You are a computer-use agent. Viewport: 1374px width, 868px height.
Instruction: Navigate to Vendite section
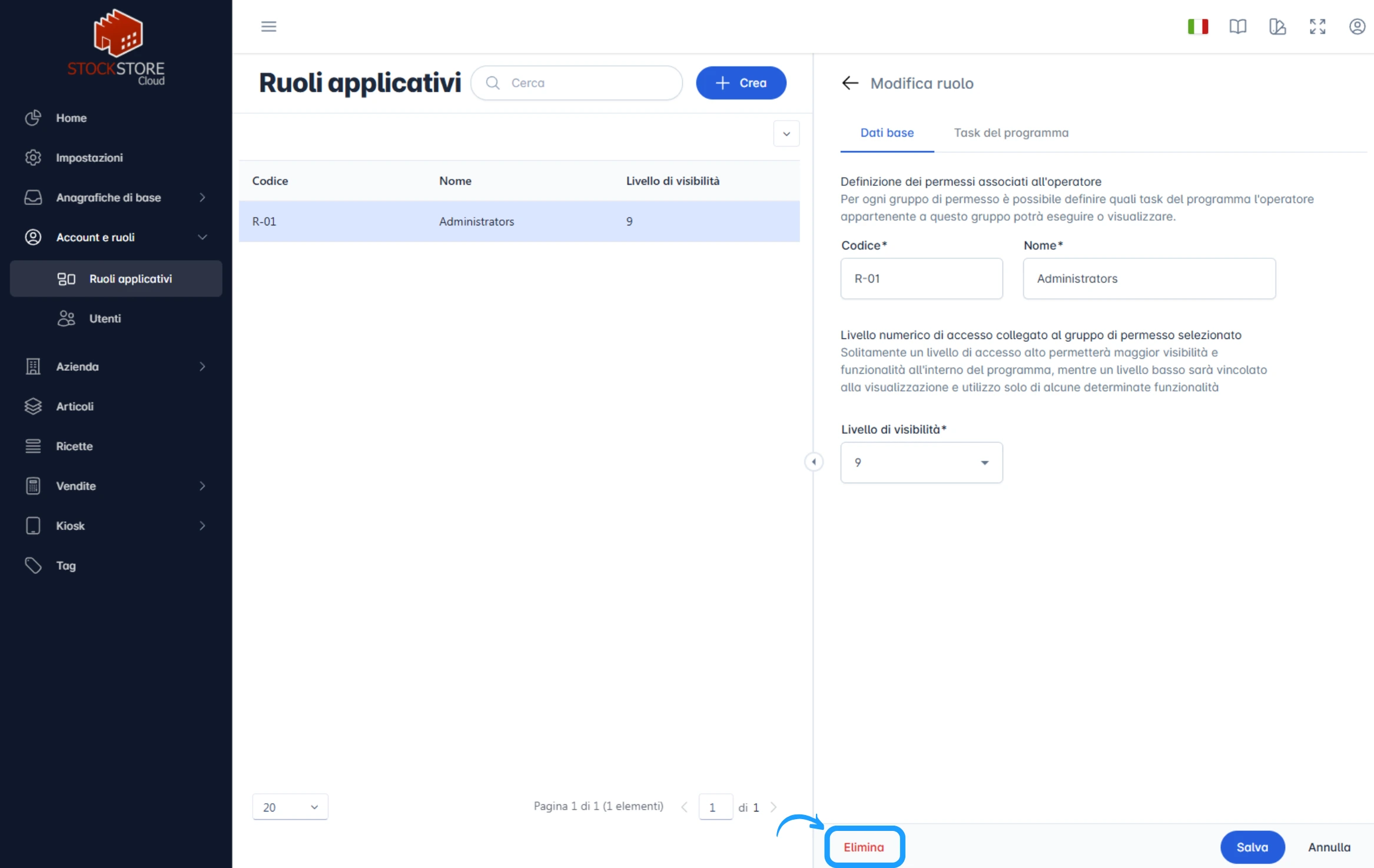pos(75,485)
